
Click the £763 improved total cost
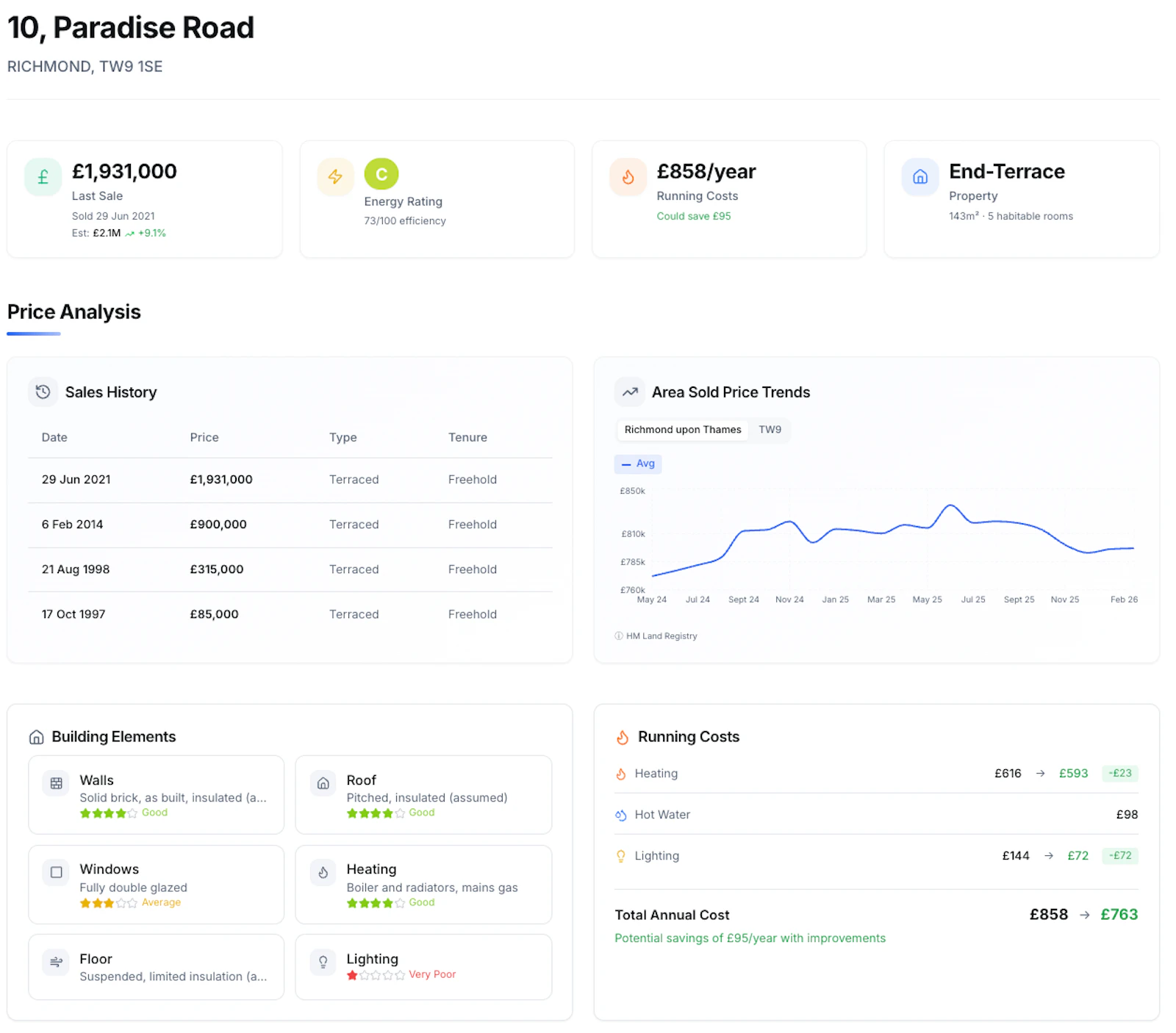click(1119, 915)
